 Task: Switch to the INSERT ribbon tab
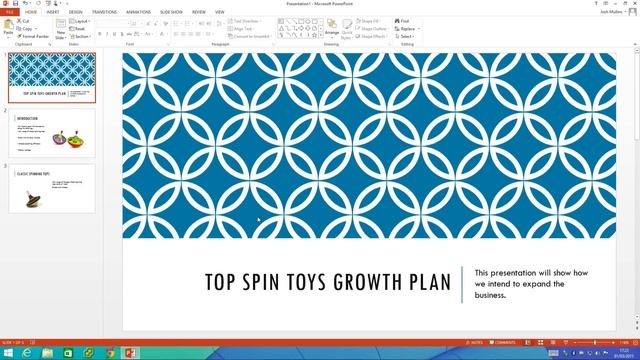(53, 12)
